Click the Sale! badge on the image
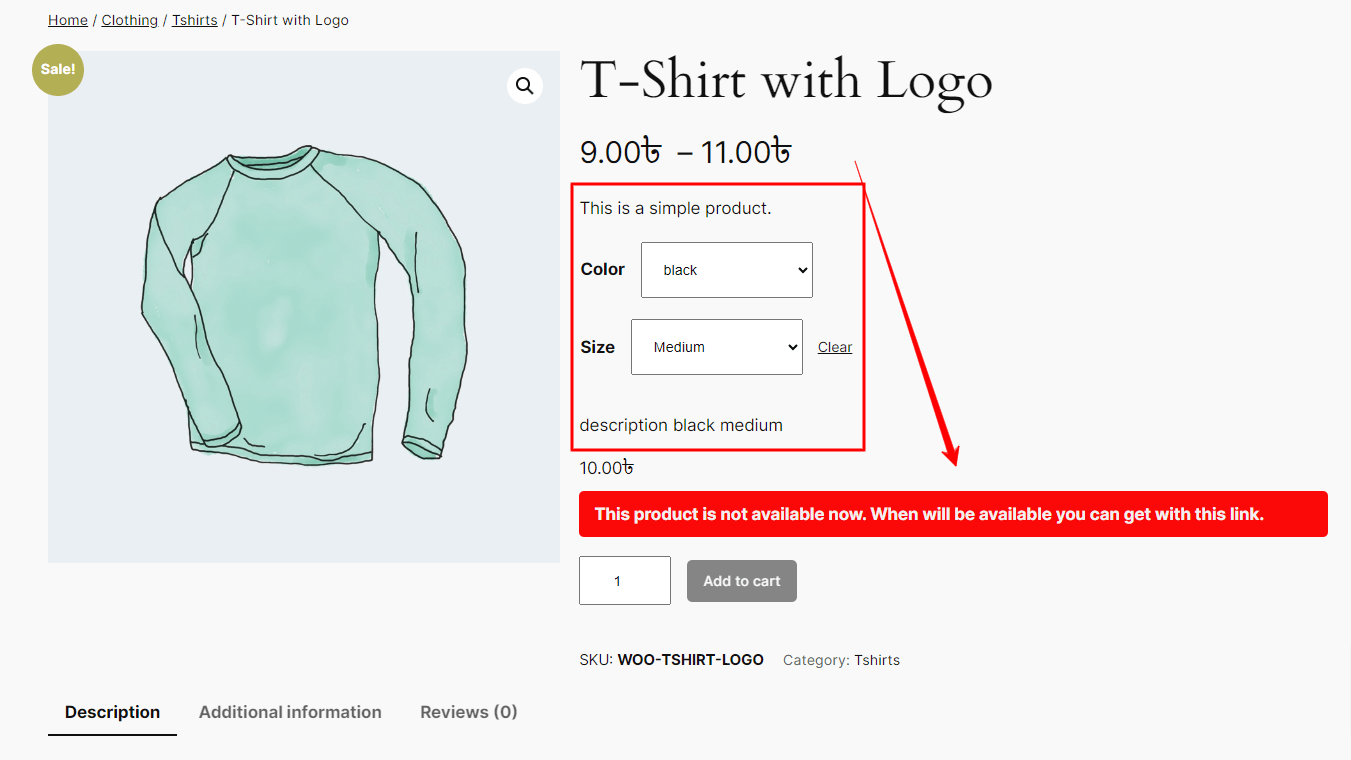Screen dimensions: 1351x760 pos(58,69)
